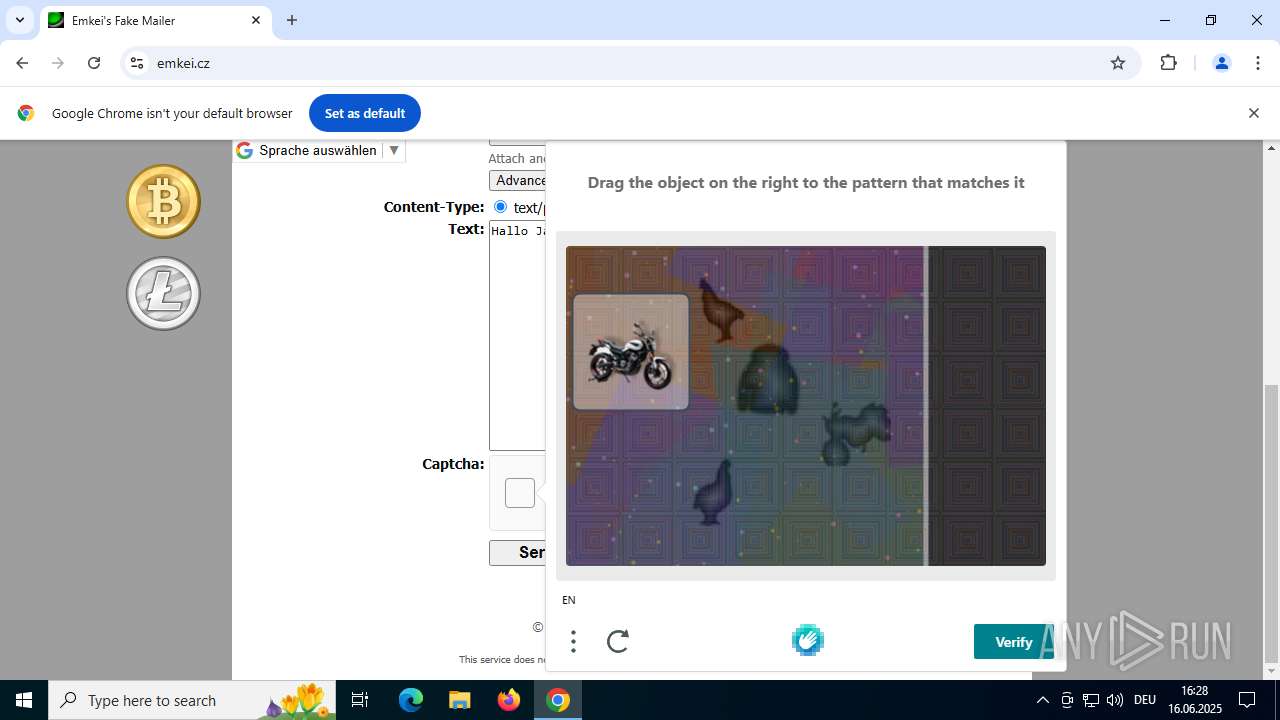Click the jacket-shaped silhouette pattern

[769, 380]
